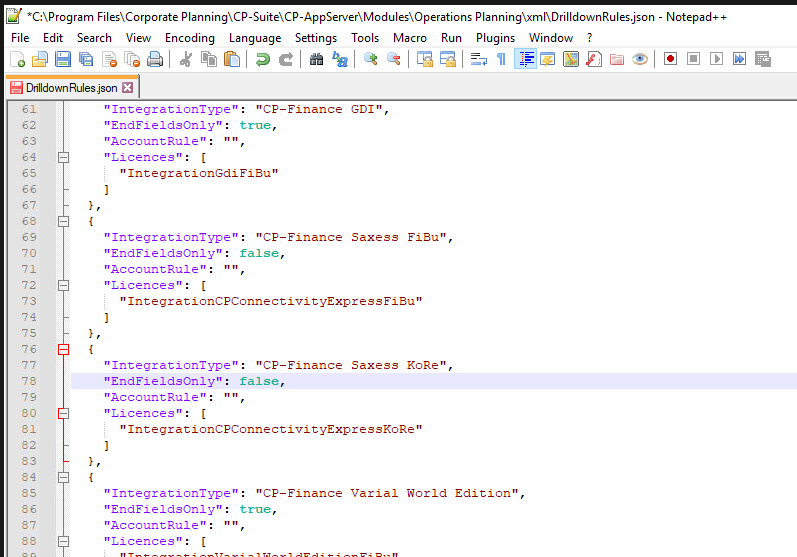Open Find using the binoculars icon

pos(317,60)
